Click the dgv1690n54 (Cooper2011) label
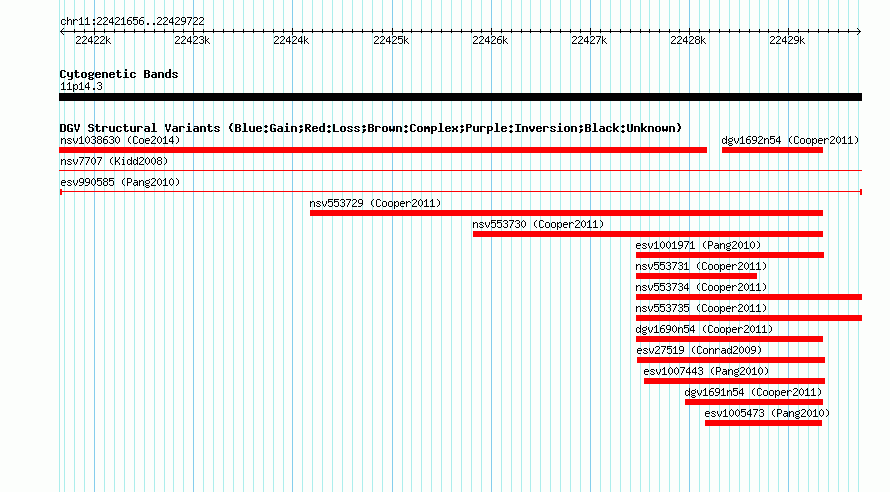 704,329
